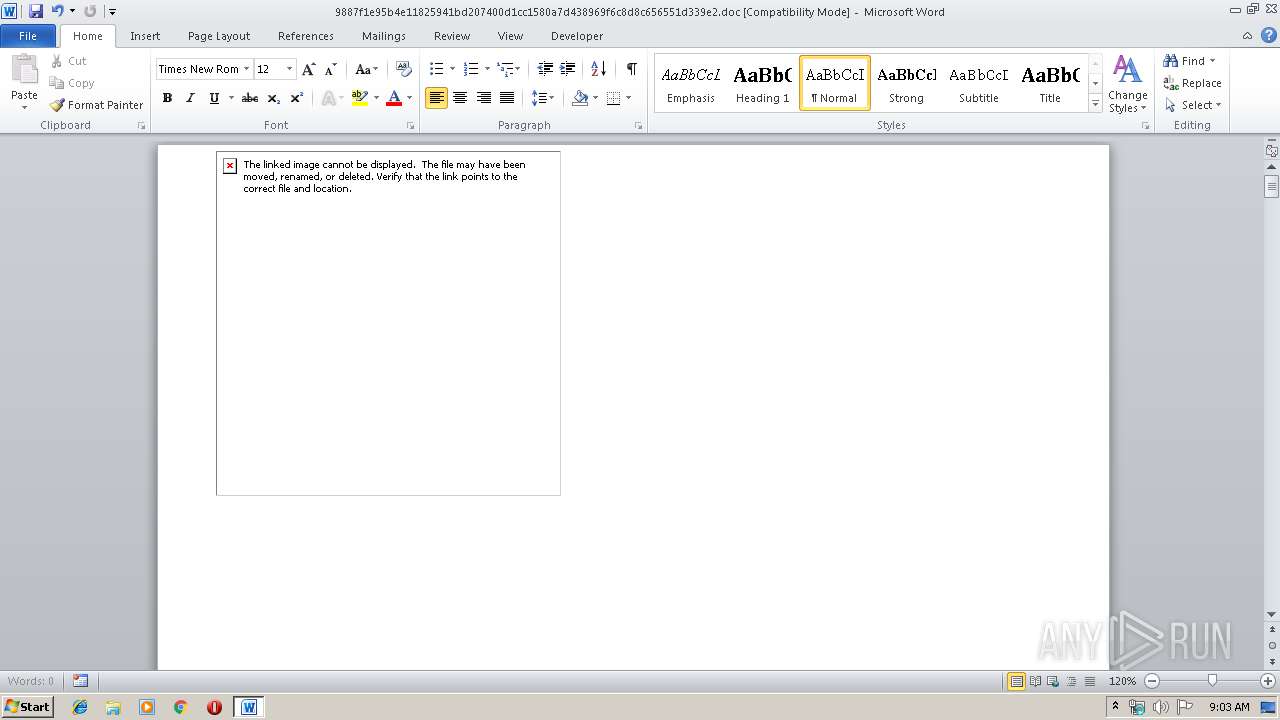Click the Shrink Font icon
Image resolution: width=1280 pixels, height=720 pixels.
coord(330,69)
